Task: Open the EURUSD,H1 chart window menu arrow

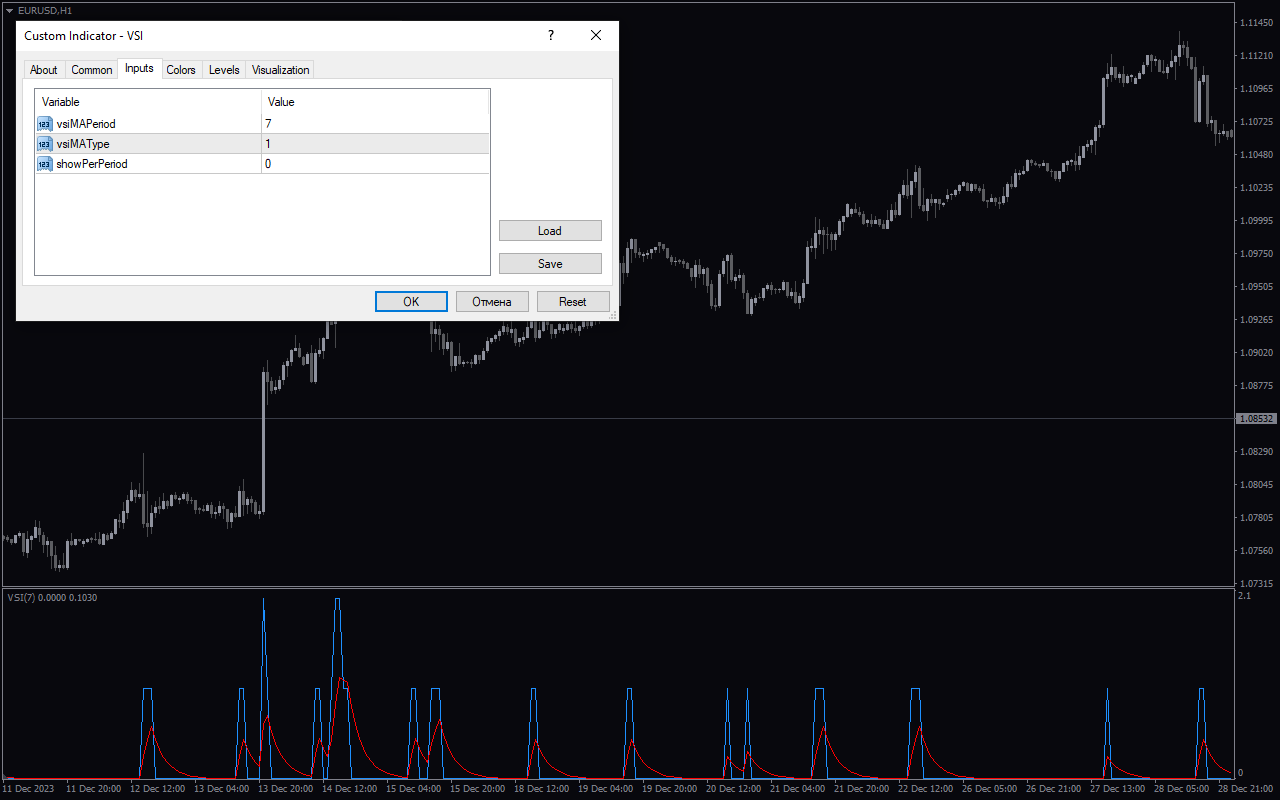Action: point(9,10)
